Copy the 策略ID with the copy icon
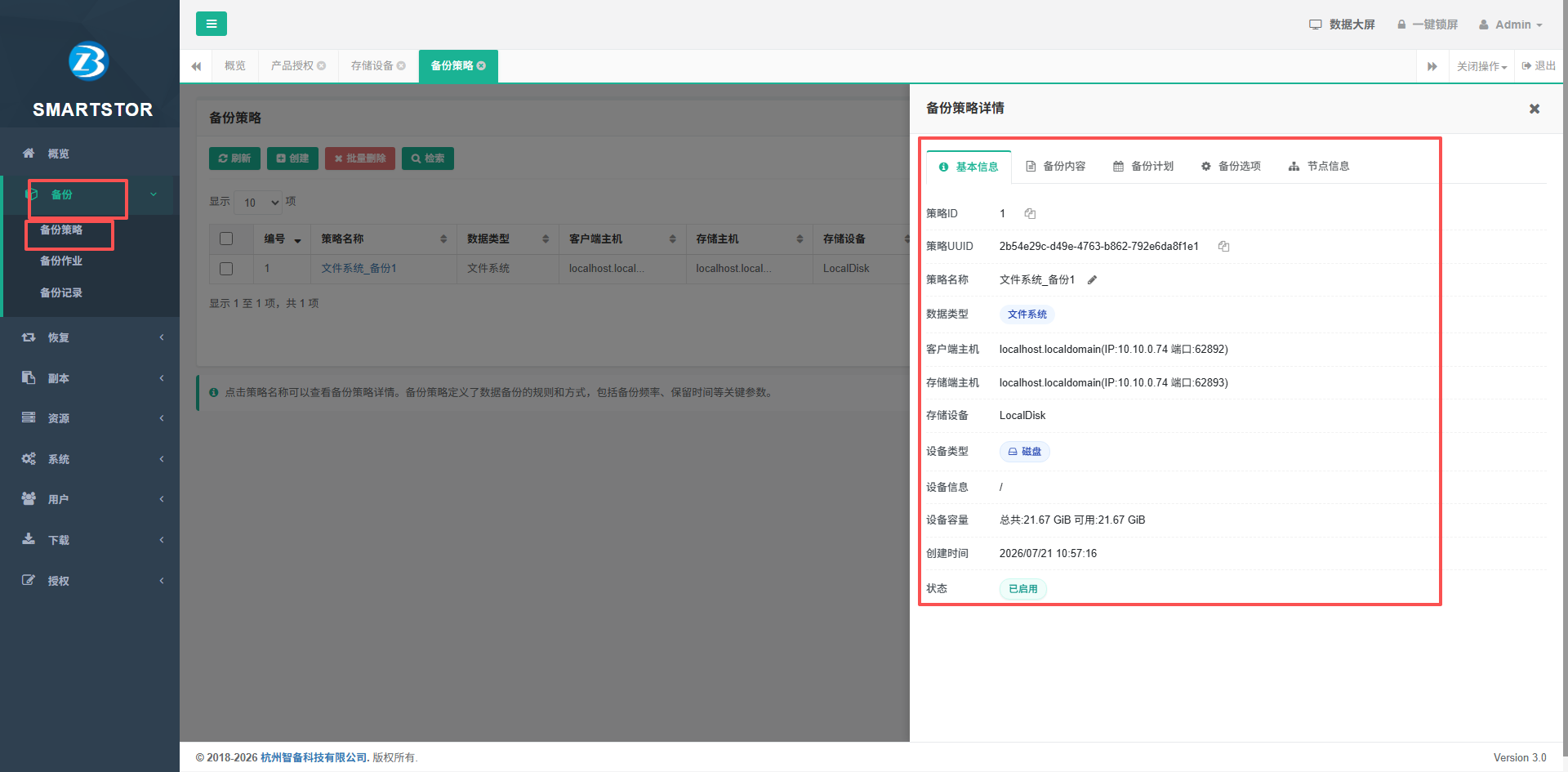The height and width of the screenshot is (772, 1568). (x=1030, y=213)
